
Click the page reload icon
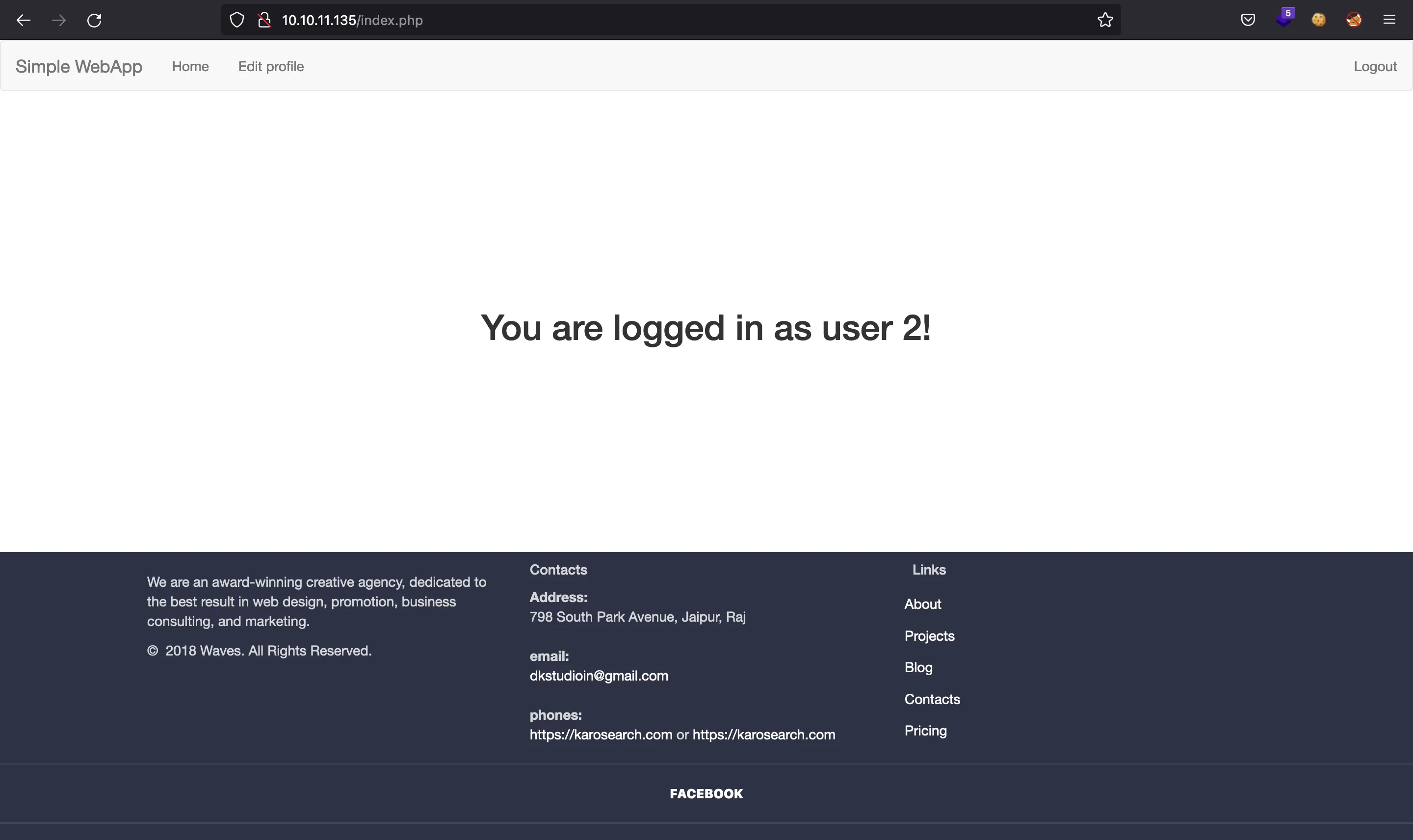(x=94, y=19)
